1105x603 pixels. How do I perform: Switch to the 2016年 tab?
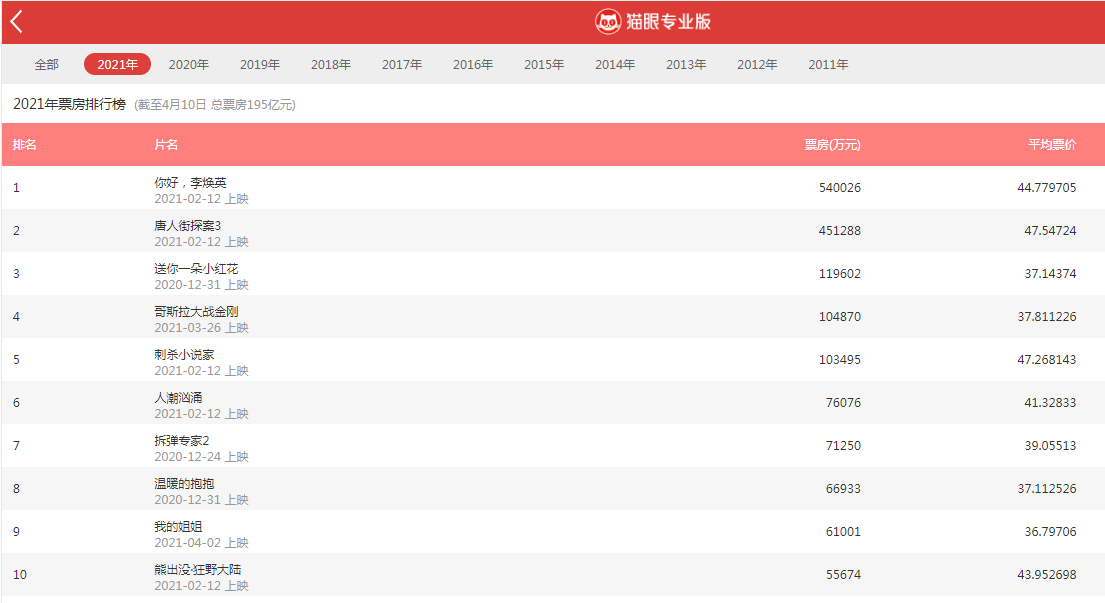pos(473,64)
